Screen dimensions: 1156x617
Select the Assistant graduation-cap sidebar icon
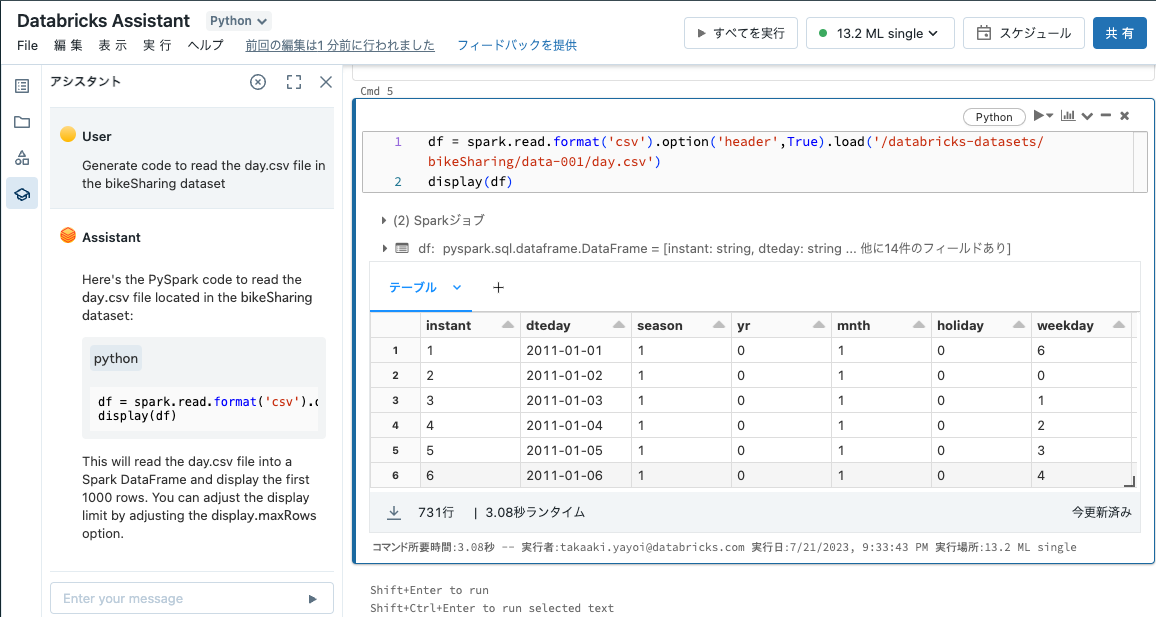21,193
